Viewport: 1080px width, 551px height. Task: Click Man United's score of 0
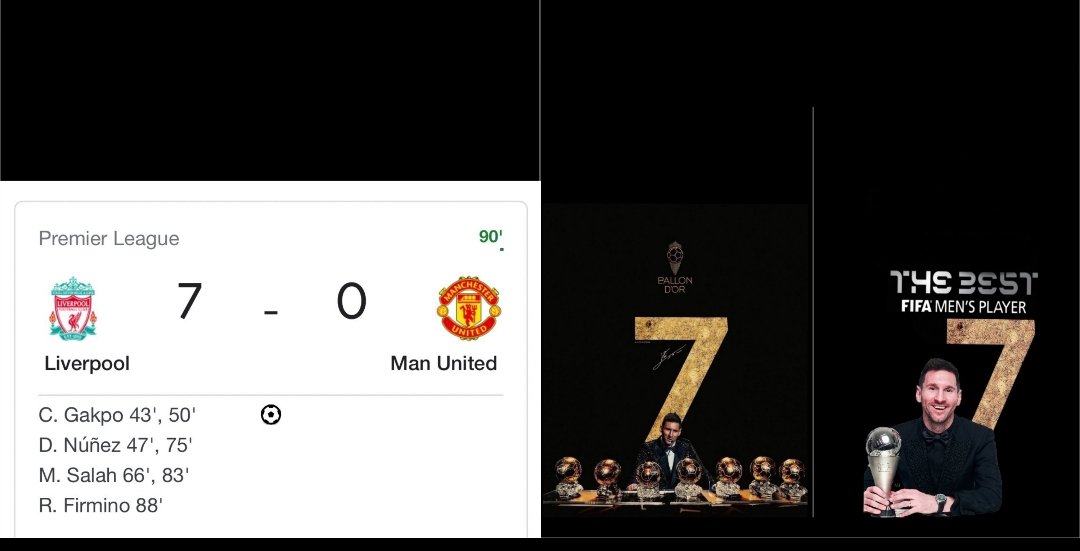tap(351, 301)
